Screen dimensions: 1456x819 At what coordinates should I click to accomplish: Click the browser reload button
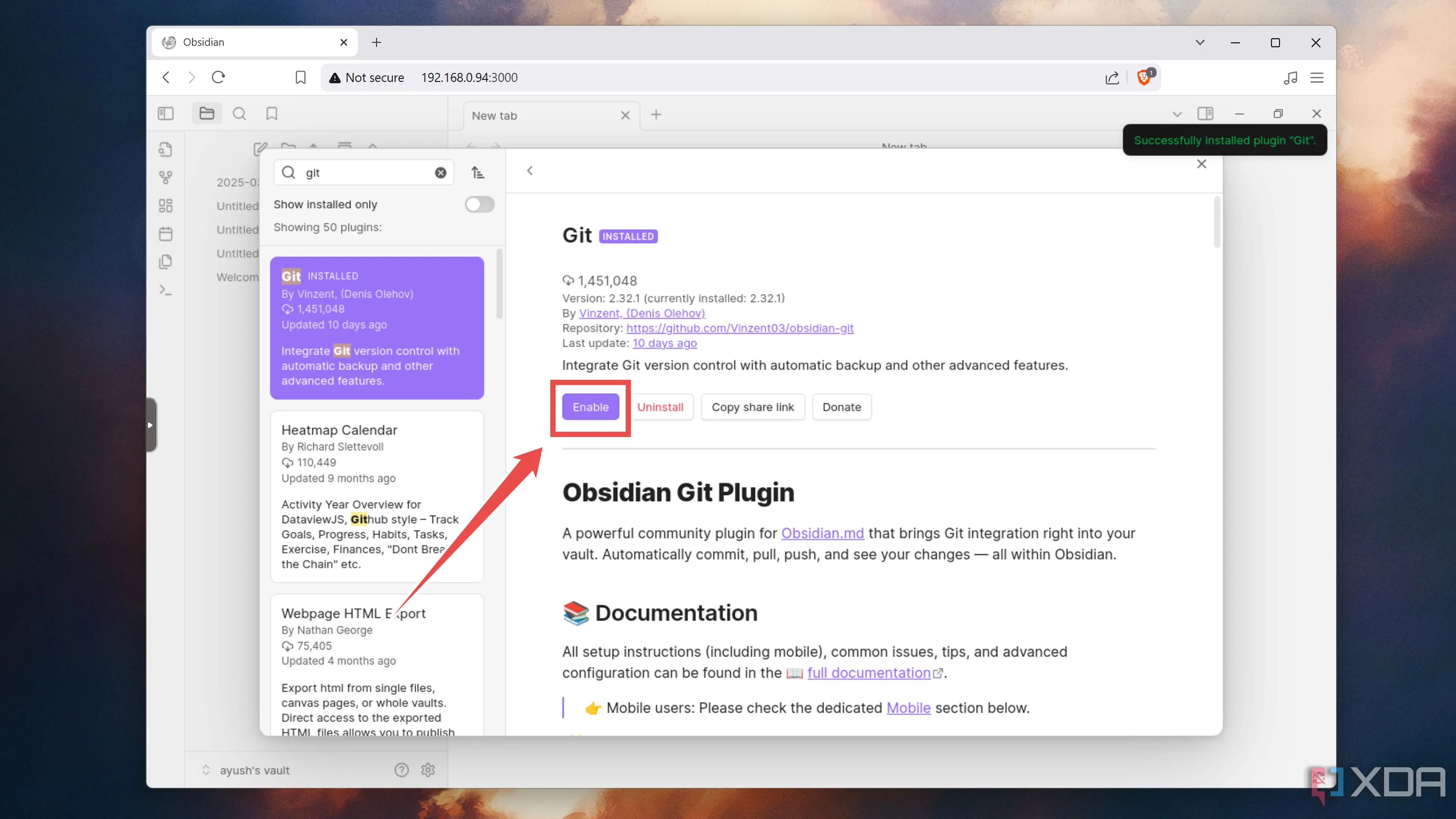click(218, 77)
